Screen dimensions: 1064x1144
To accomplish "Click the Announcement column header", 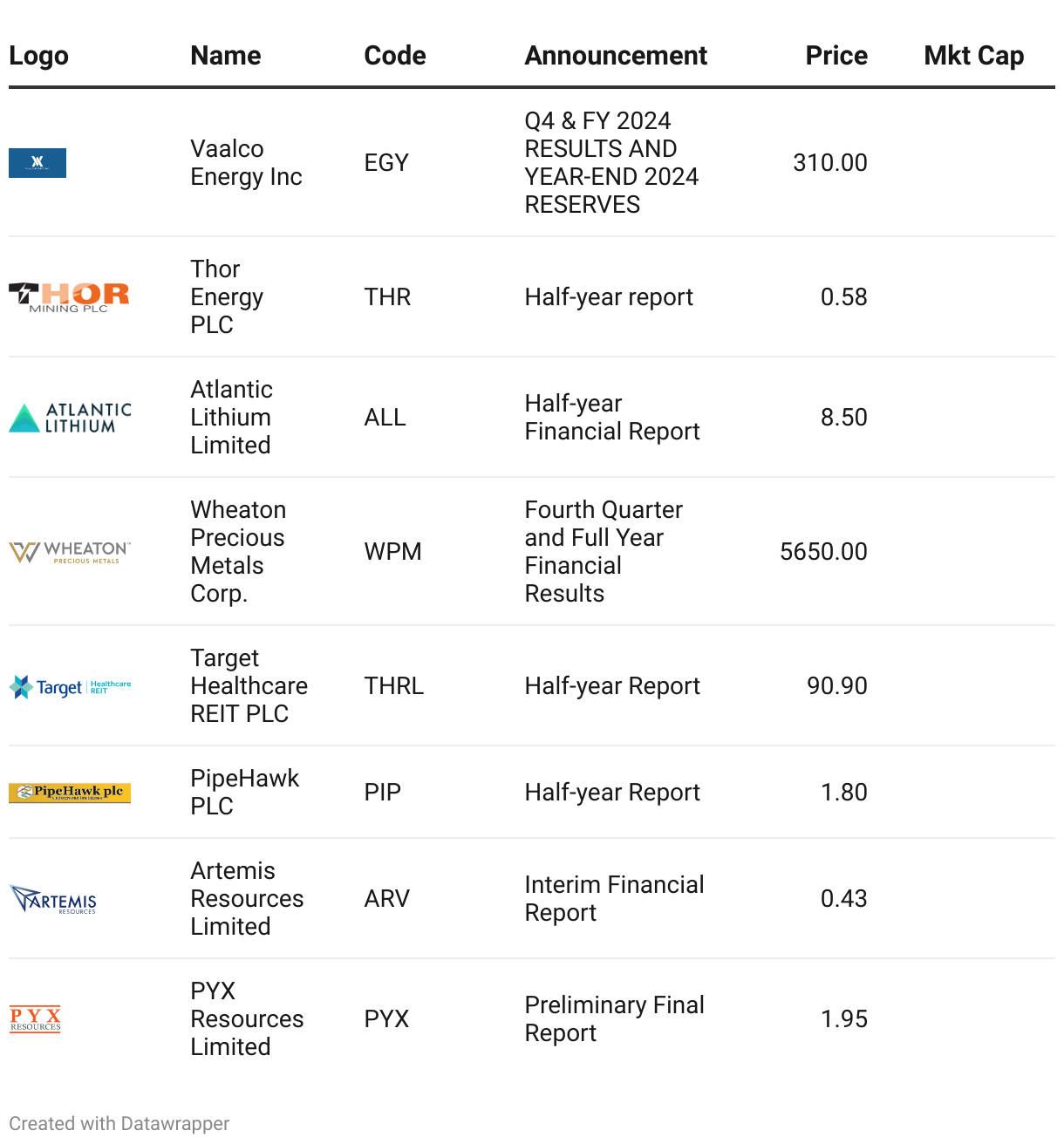I will (x=616, y=56).
